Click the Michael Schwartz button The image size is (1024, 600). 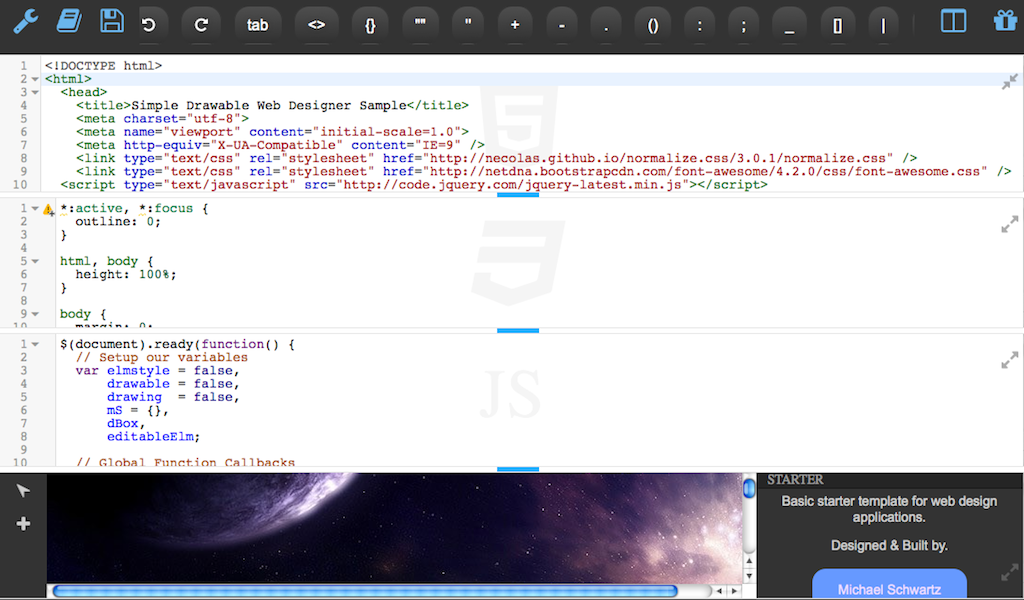click(889, 589)
